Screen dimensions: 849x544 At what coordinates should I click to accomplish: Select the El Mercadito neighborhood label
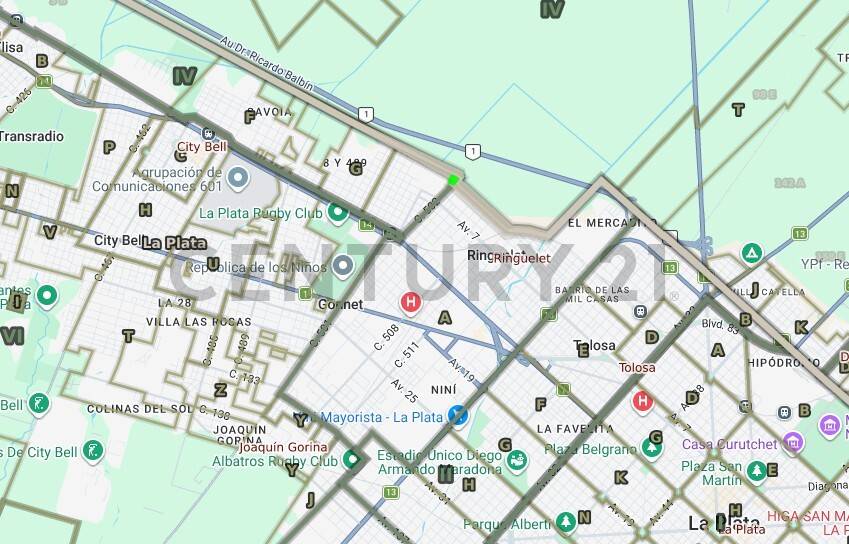click(x=604, y=222)
